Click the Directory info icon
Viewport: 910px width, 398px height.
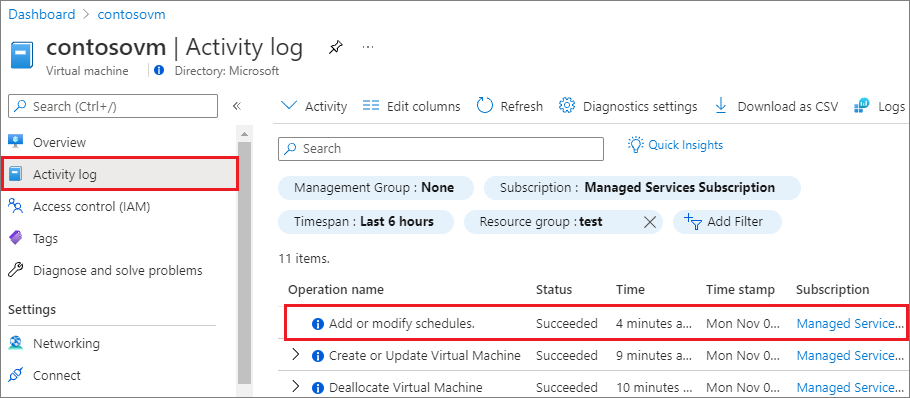coord(159,71)
